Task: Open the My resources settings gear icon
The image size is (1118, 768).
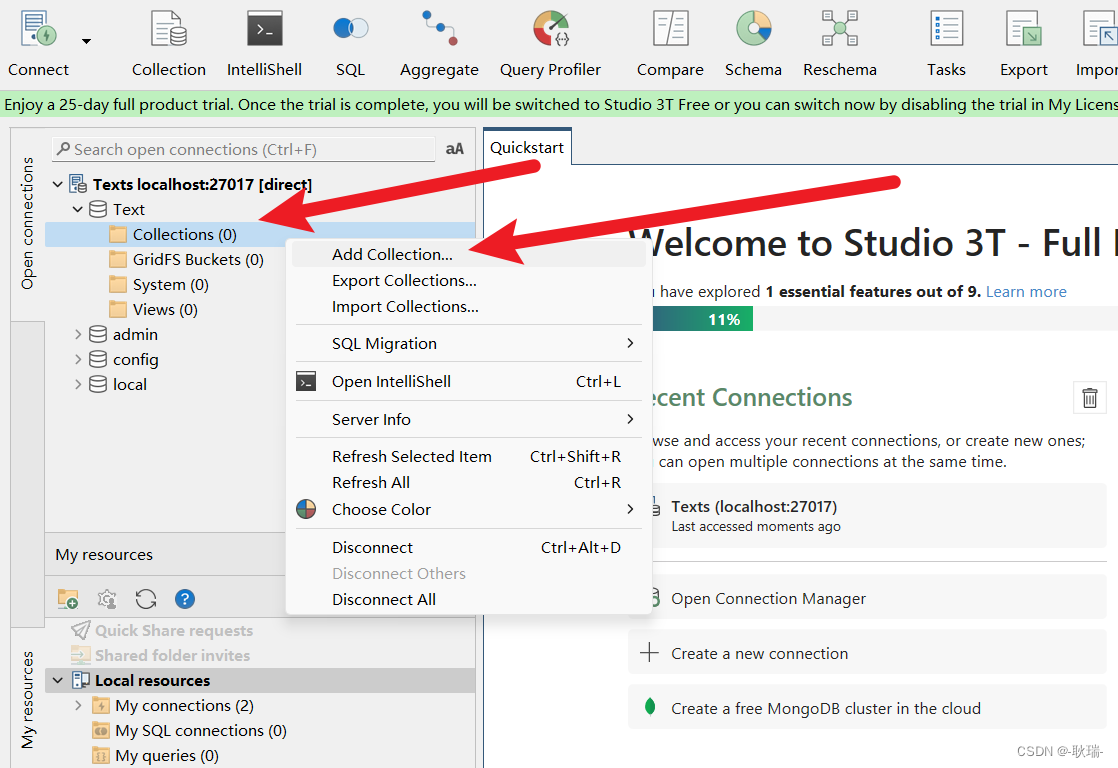Action: point(107,599)
